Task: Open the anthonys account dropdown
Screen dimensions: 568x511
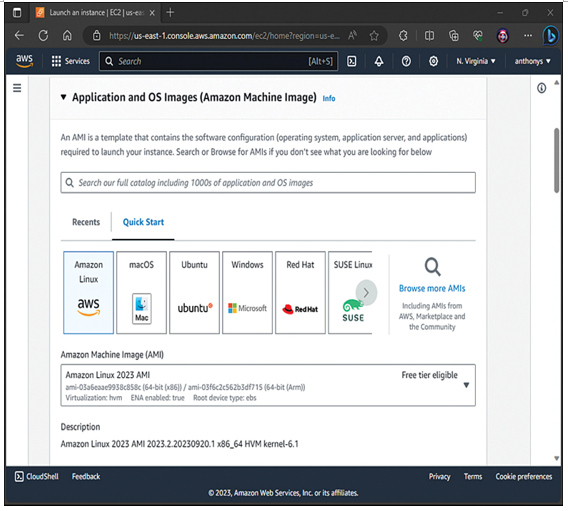Action: point(532,61)
